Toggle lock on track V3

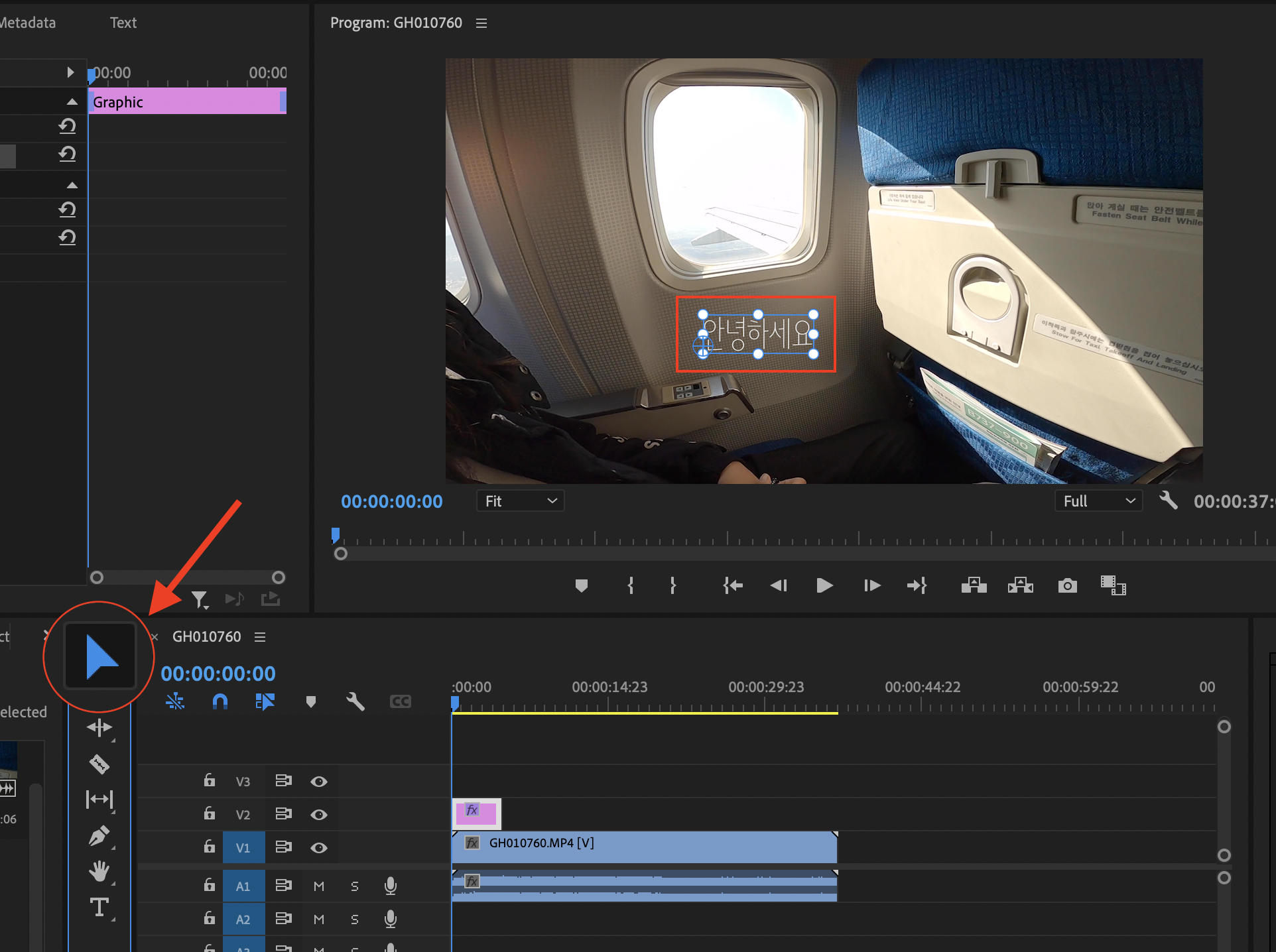point(210,780)
